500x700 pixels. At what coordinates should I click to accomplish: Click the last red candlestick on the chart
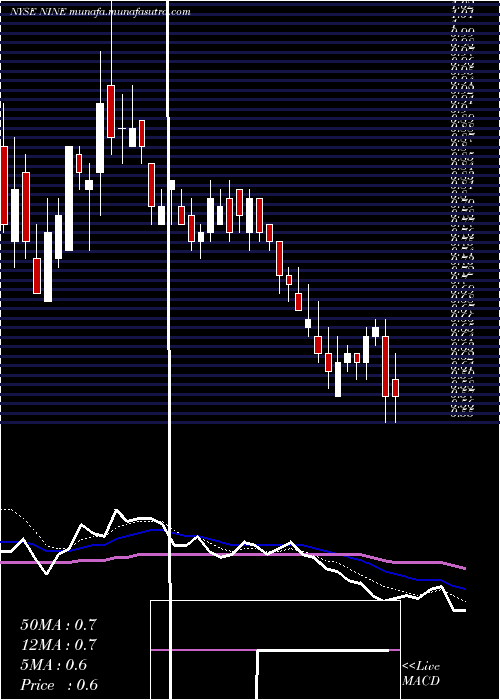(395, 388)
